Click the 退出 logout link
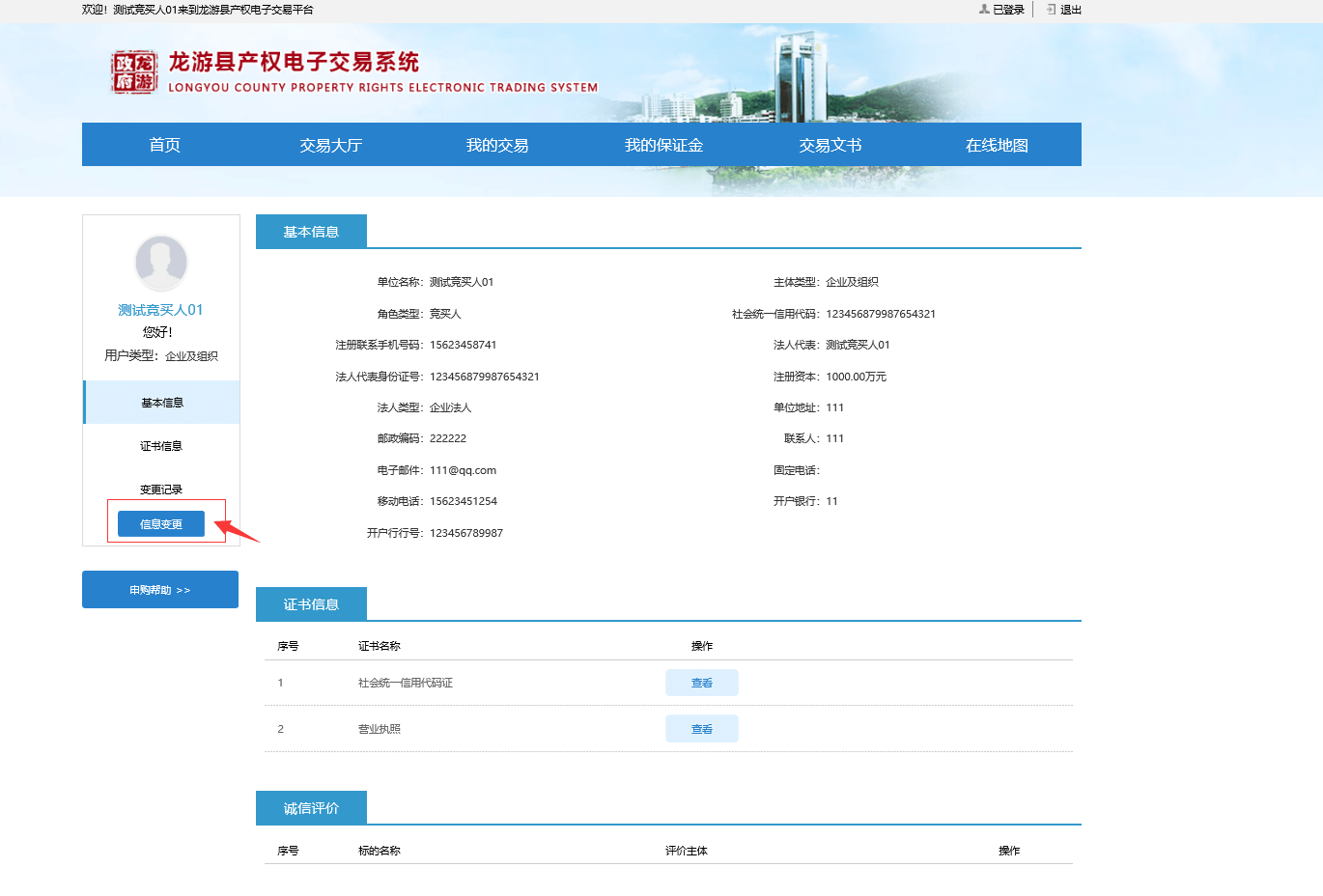The width and height of the screenshot is (1323, 896). [1070, 10]
